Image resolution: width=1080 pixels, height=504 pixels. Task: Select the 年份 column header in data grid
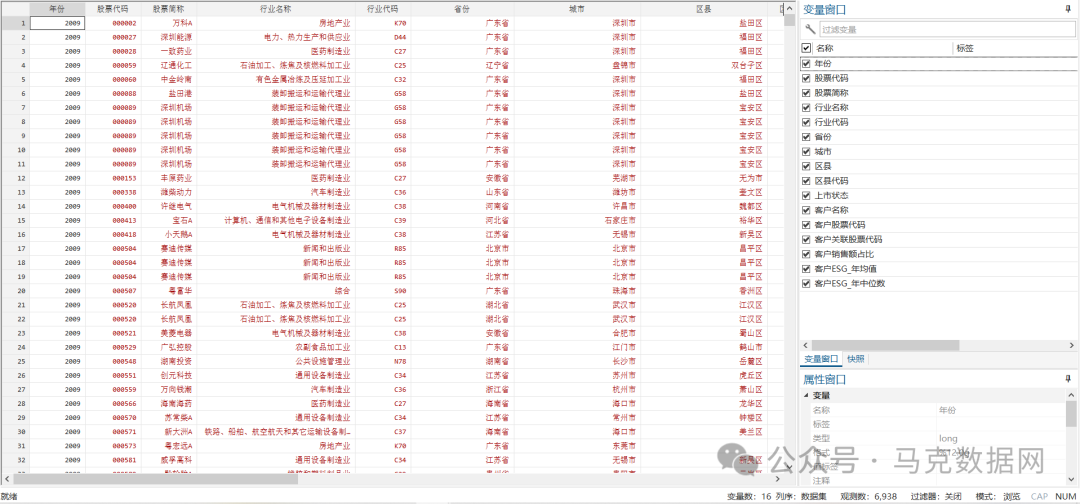tap(58, 10)
